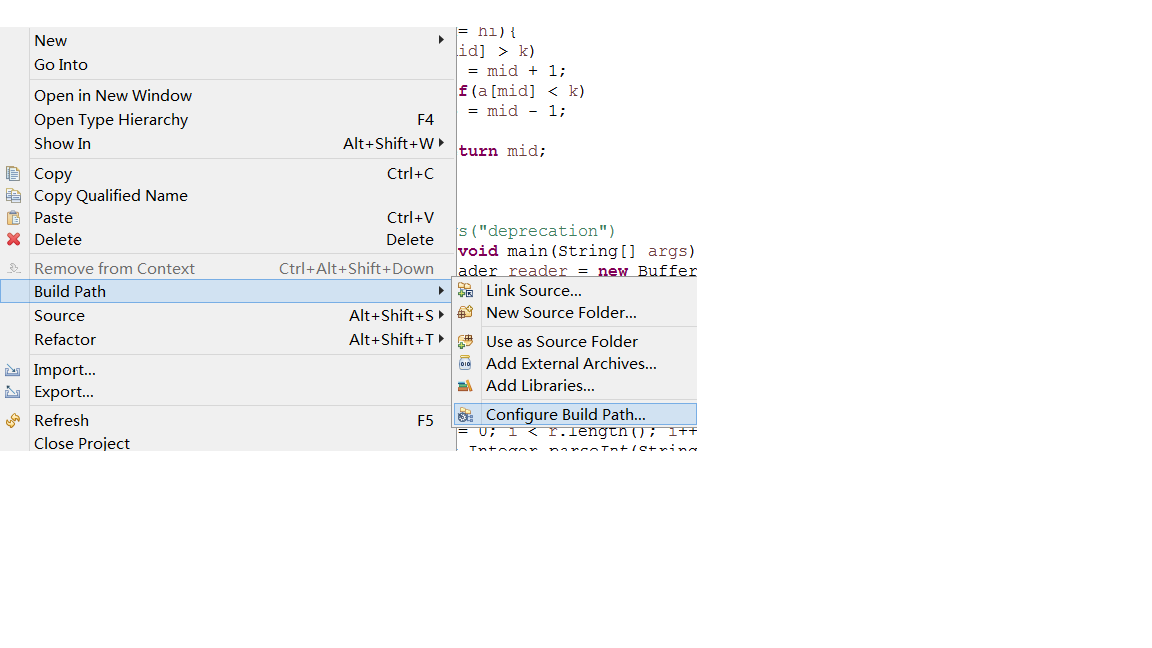Click the Alt+Shift+S shortcut text

pos(392,315)
